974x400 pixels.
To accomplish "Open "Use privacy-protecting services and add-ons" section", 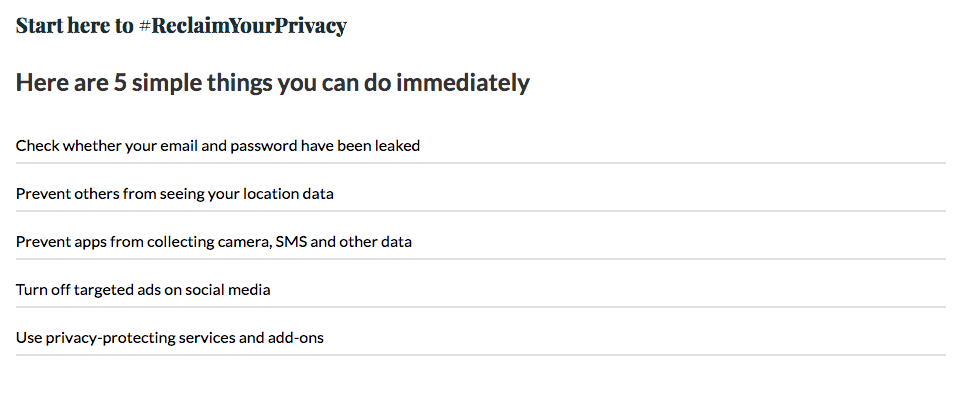I will tap(169, 338).
